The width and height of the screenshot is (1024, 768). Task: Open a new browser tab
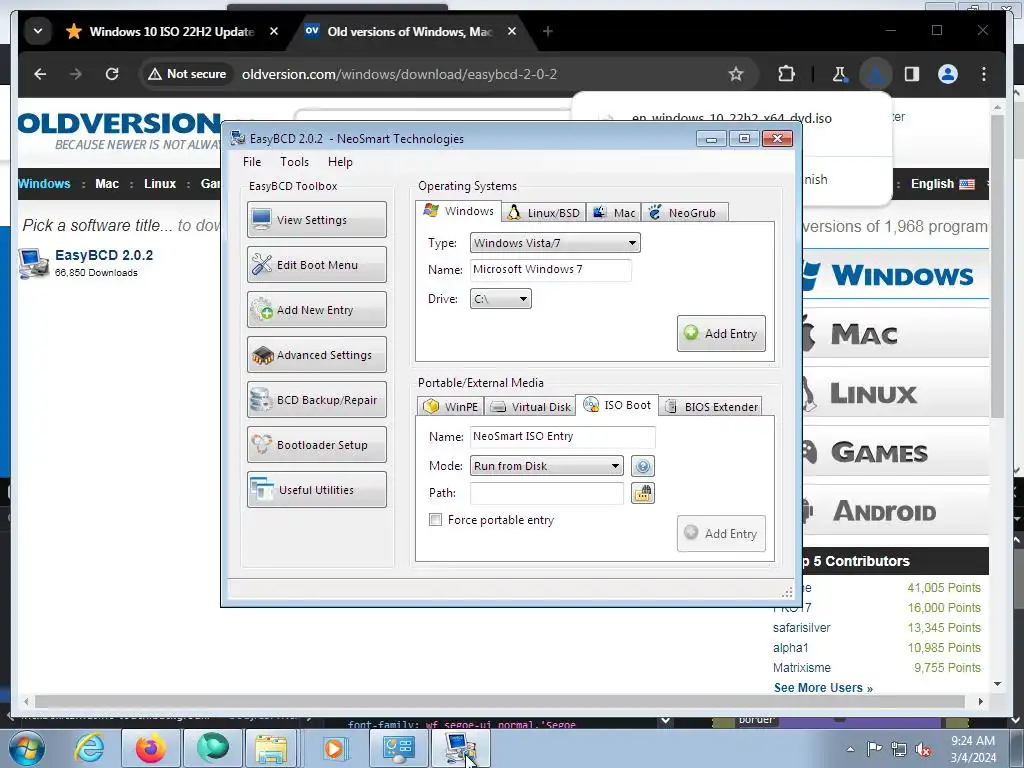(547, 31)
